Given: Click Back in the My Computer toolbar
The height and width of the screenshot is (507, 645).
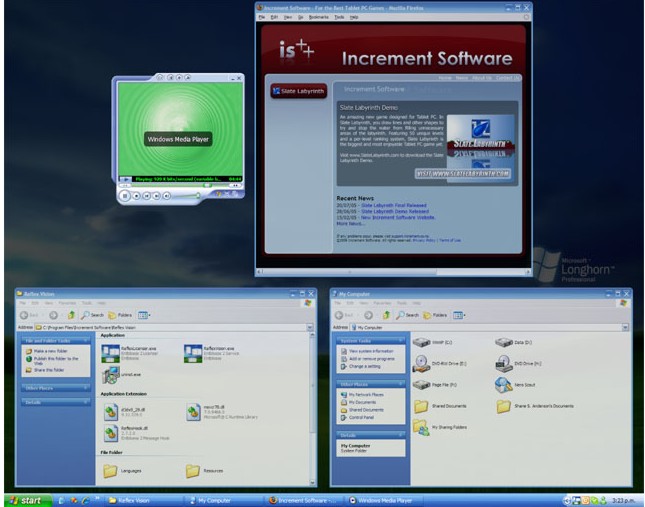Looking at the screenshot, I should point(344,315).
